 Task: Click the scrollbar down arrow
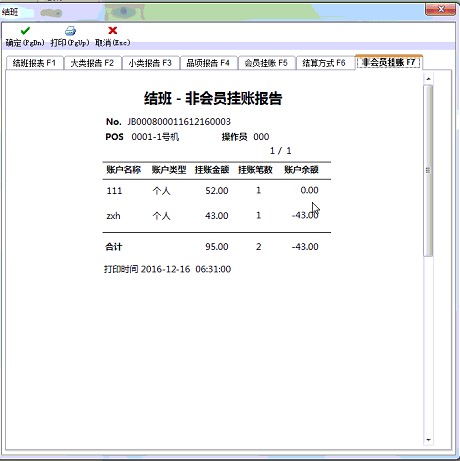[x=429, y=440]
